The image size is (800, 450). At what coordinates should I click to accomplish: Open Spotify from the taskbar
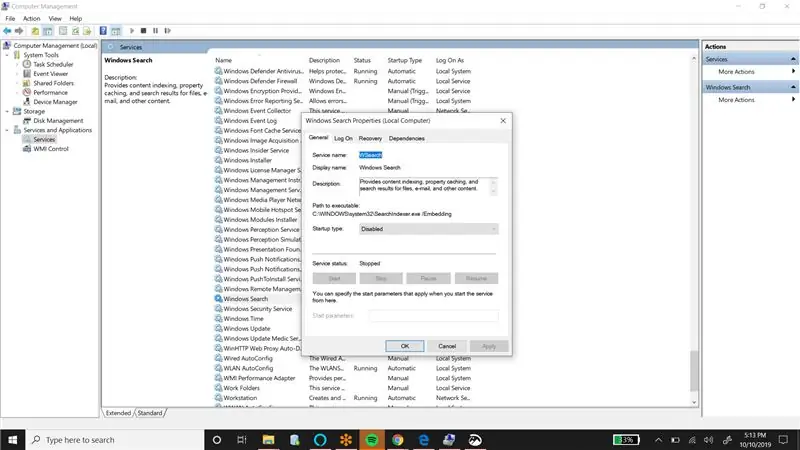(x=371, y=440)
